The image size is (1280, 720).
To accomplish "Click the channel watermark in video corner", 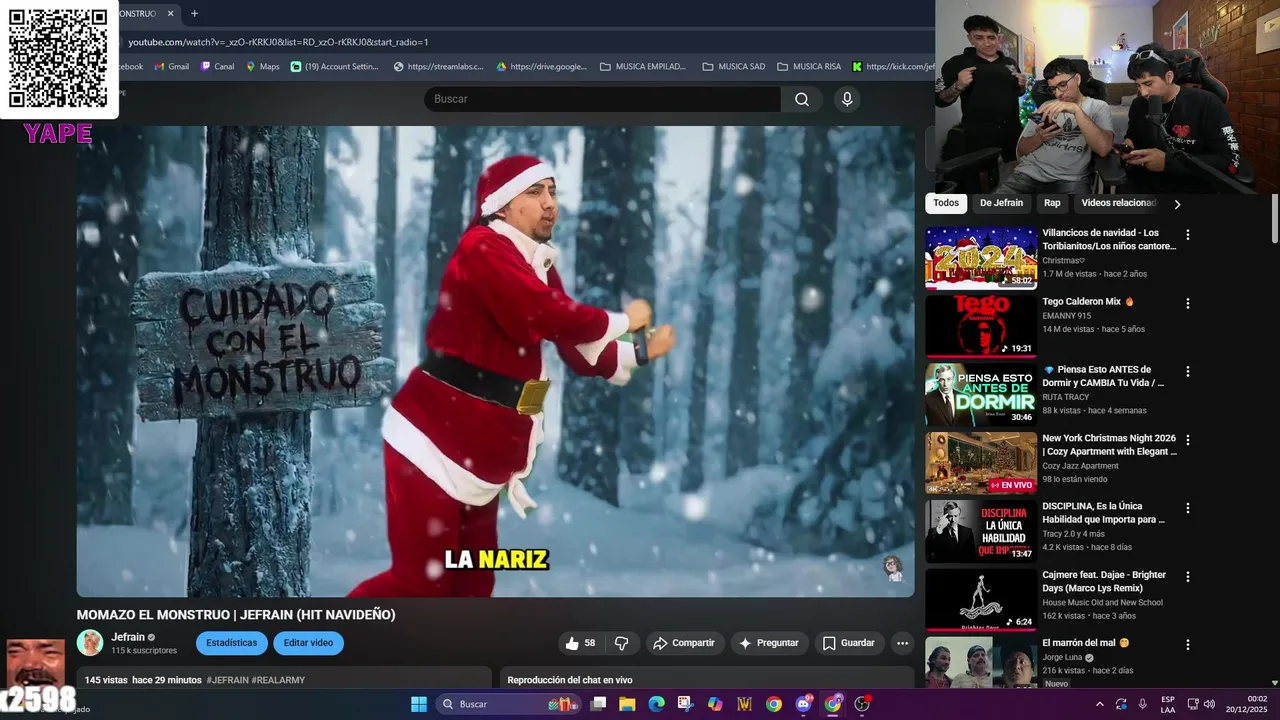I will pos(894,568).
